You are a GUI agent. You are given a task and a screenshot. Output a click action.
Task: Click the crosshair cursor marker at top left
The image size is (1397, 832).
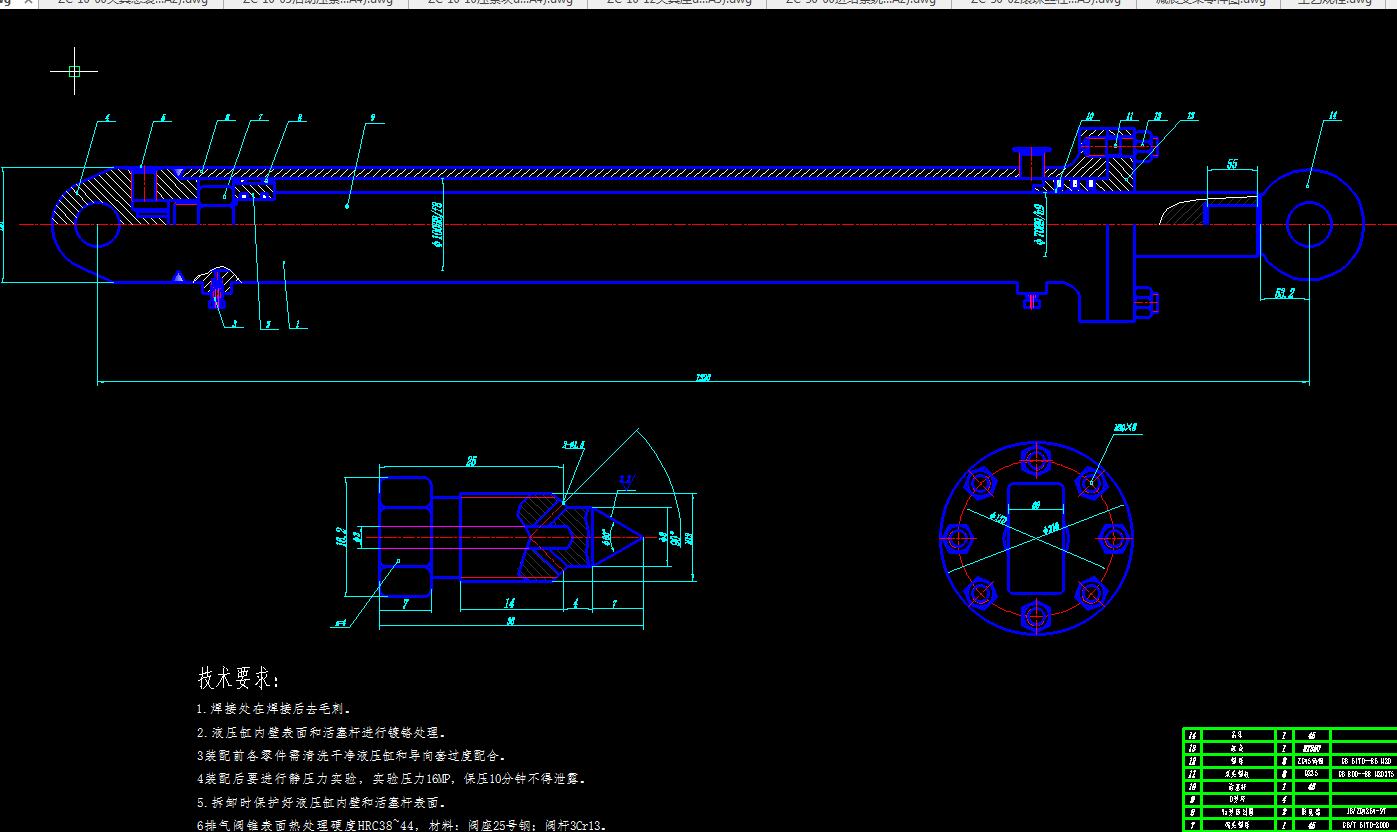pos(74,71)
